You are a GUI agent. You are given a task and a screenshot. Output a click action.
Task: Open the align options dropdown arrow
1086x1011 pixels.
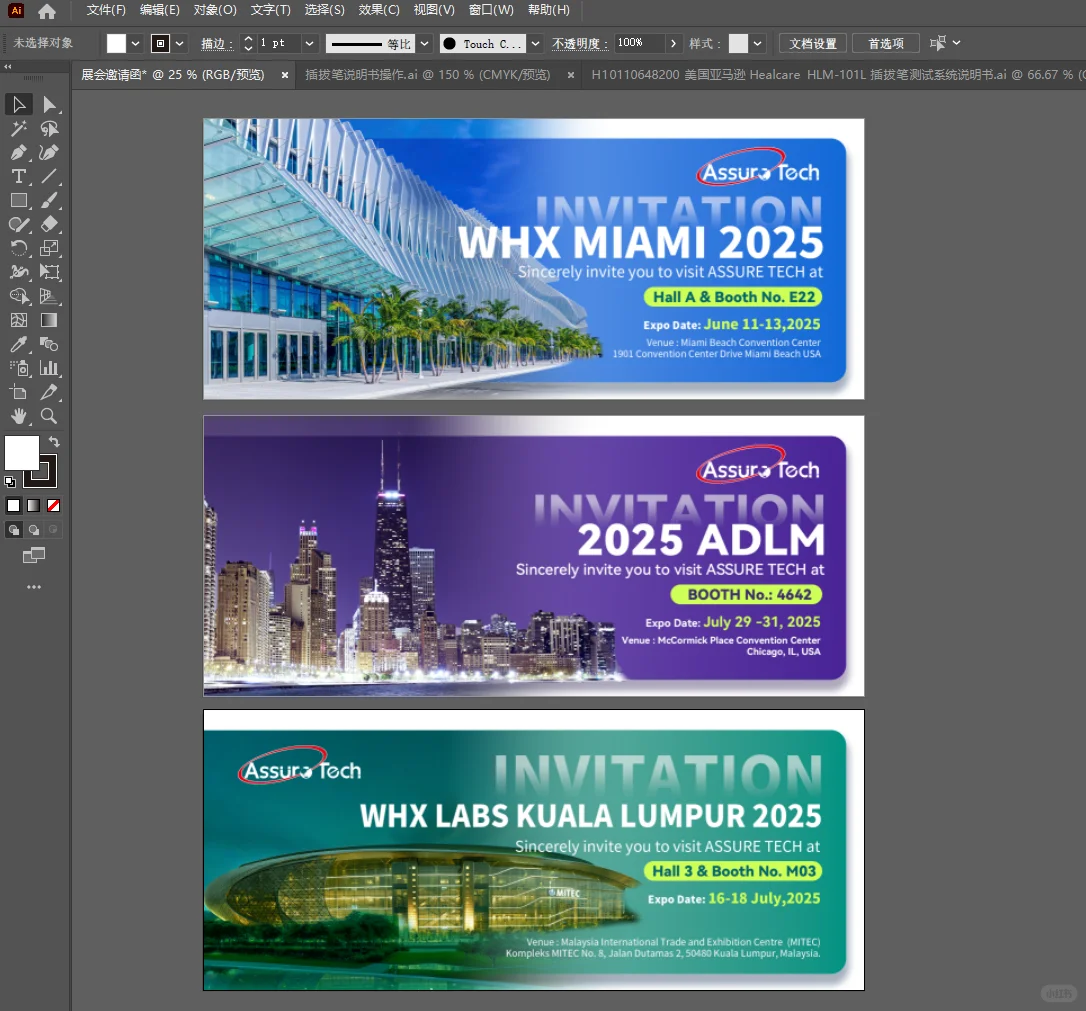pyautogui.click(x=956, y=43)
